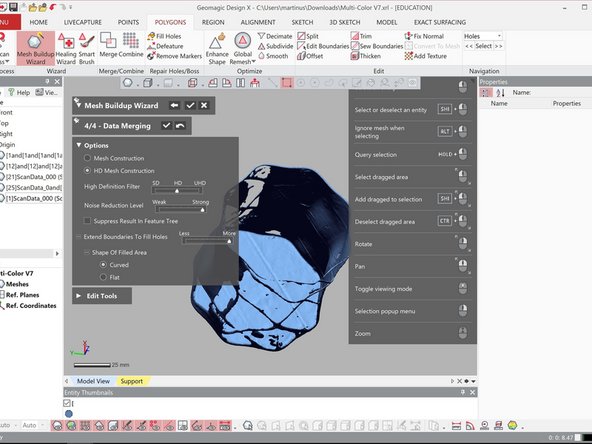Viewport: 592px width, 444px height.
Task: Click the Model View tab
Action: click(x=93, y=381)
